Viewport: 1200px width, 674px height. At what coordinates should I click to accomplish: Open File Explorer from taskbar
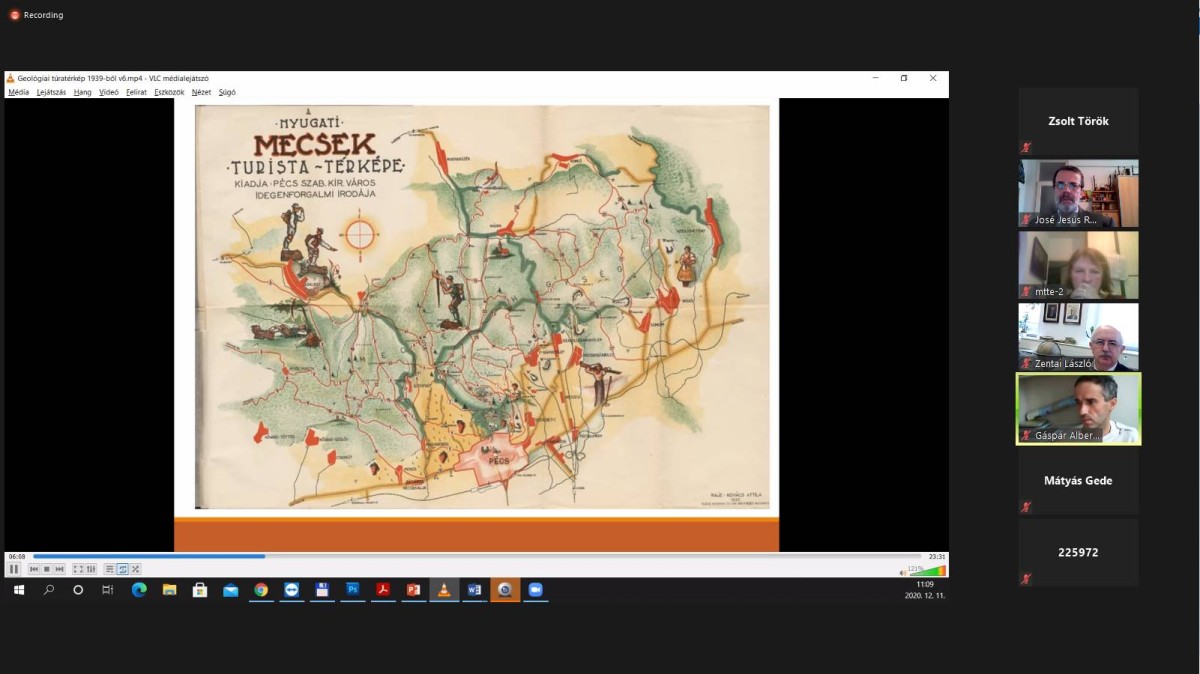point(169,590)
